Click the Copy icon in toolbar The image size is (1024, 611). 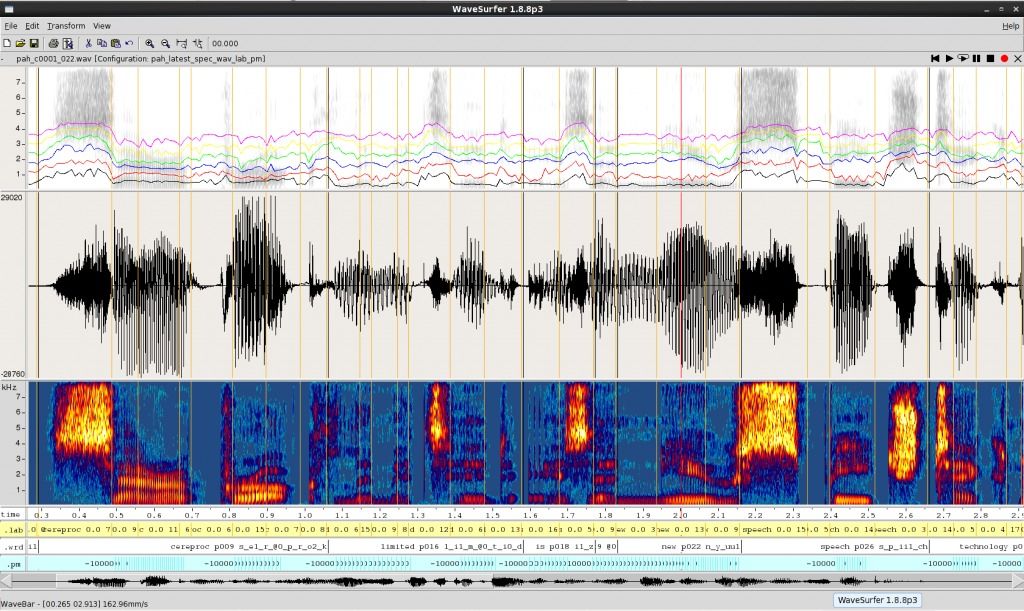(x=102, y=44)
